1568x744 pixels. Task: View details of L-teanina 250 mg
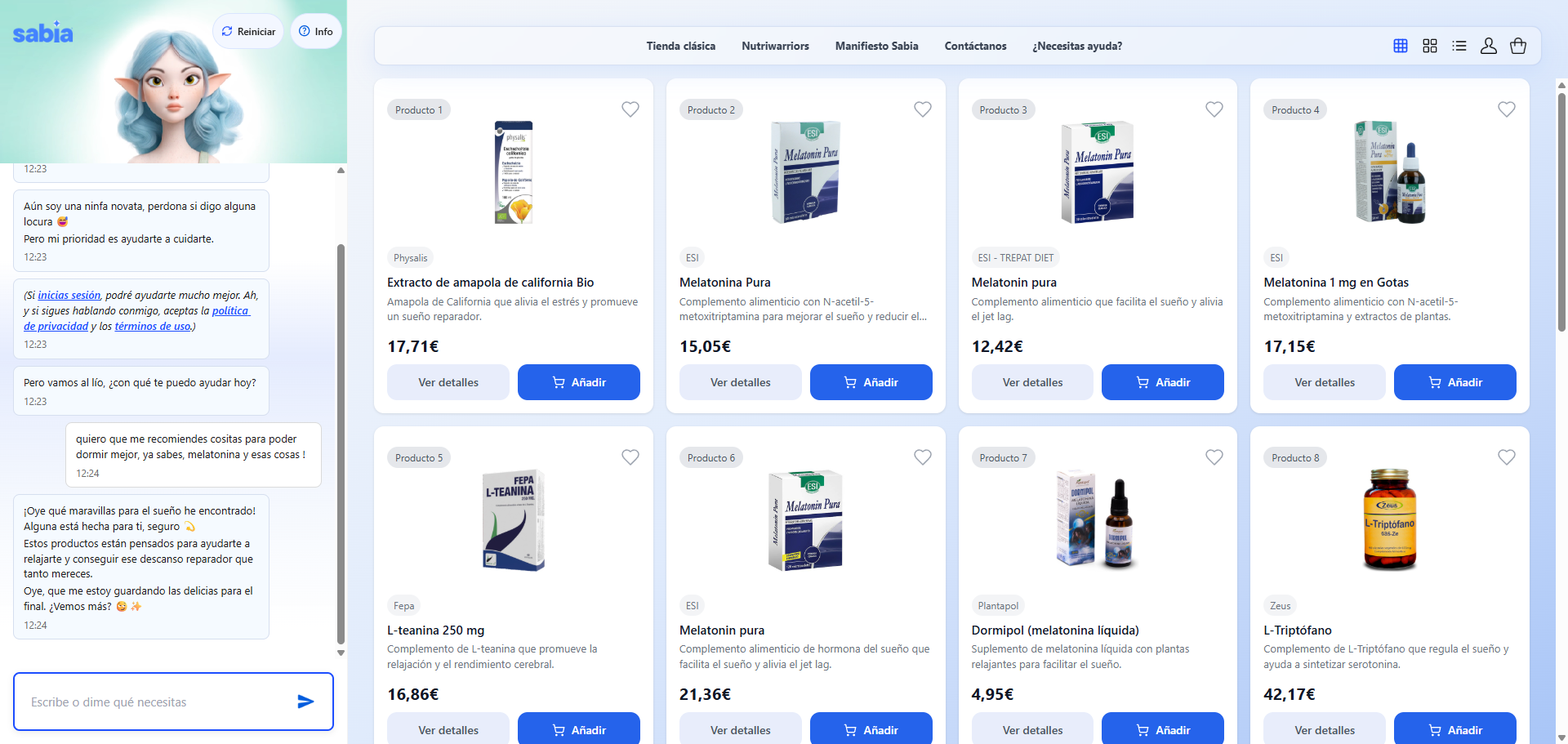(x=448, y=729)
